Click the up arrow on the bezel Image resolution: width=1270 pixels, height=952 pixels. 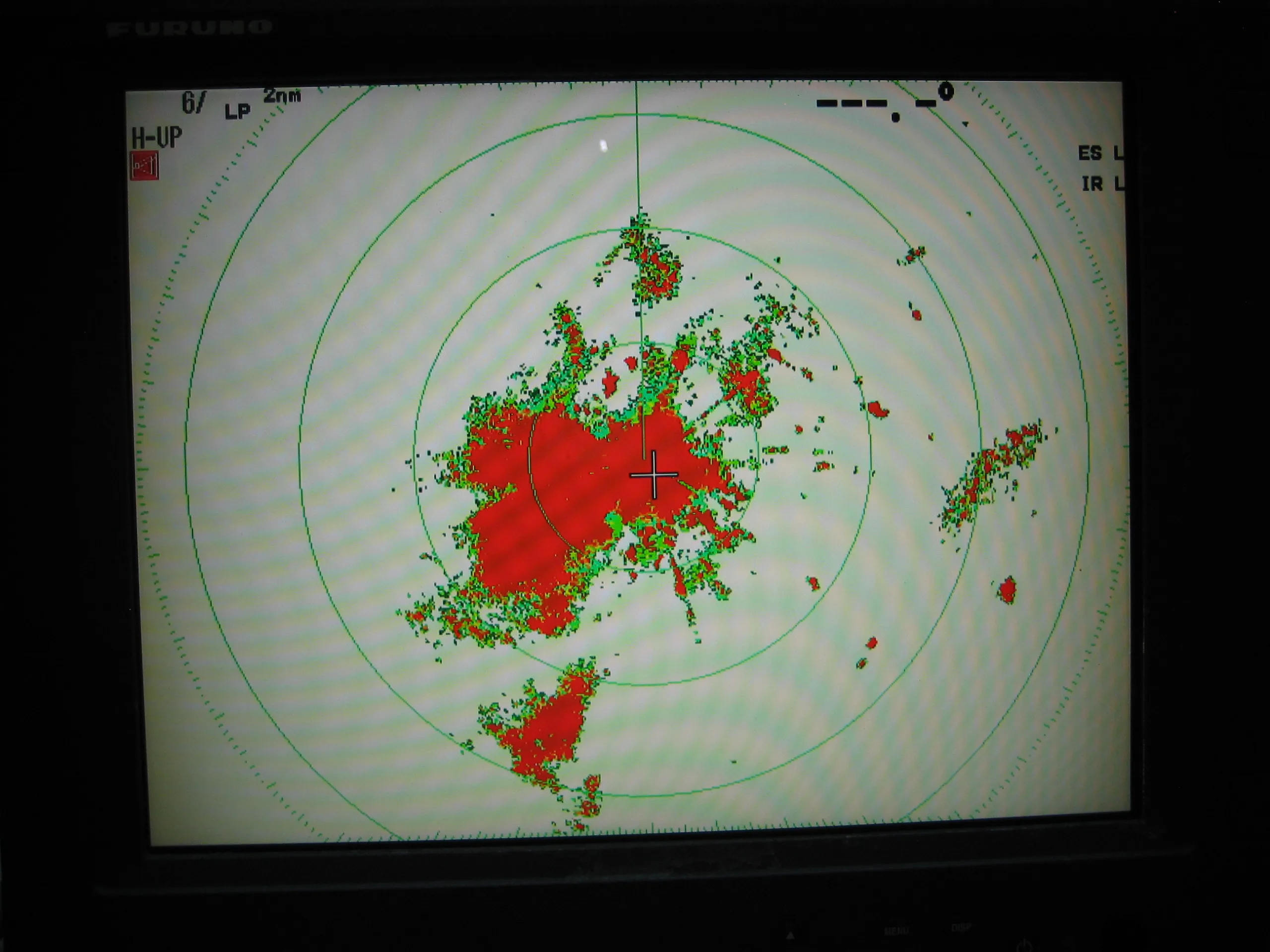[x=790, y=936]
